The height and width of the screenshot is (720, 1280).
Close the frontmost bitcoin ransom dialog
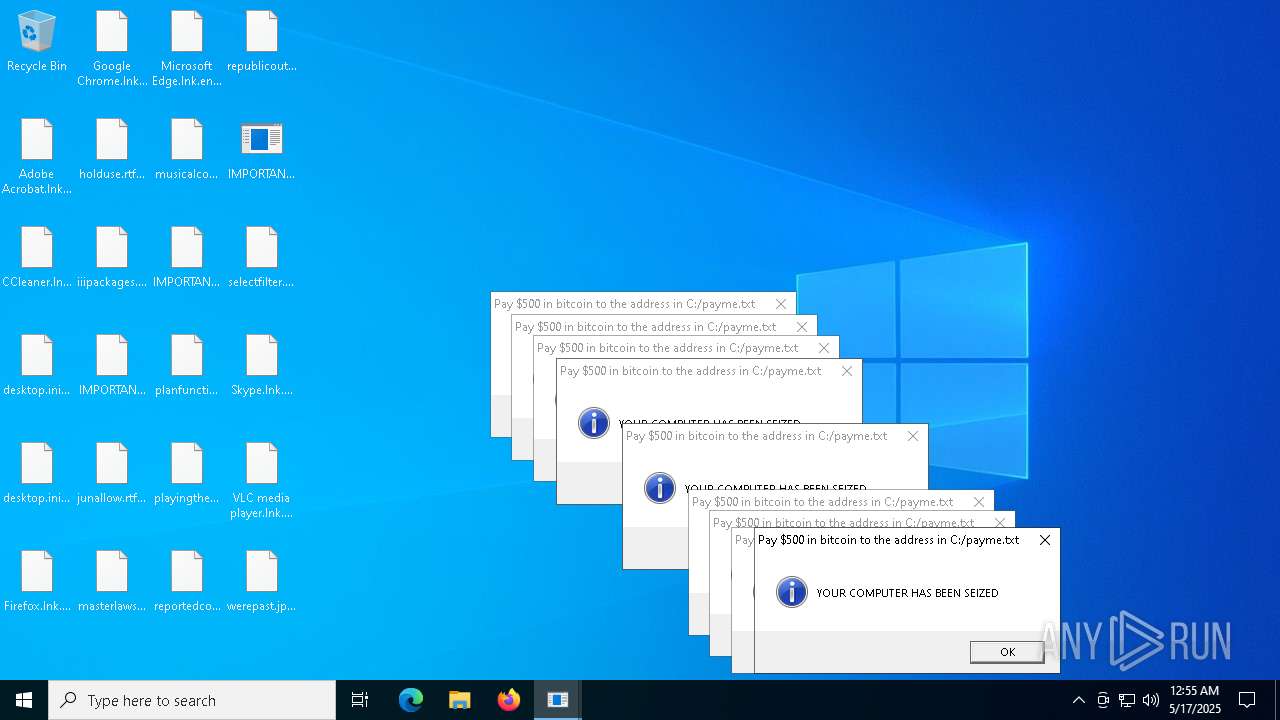click(x=1045, y=540)
